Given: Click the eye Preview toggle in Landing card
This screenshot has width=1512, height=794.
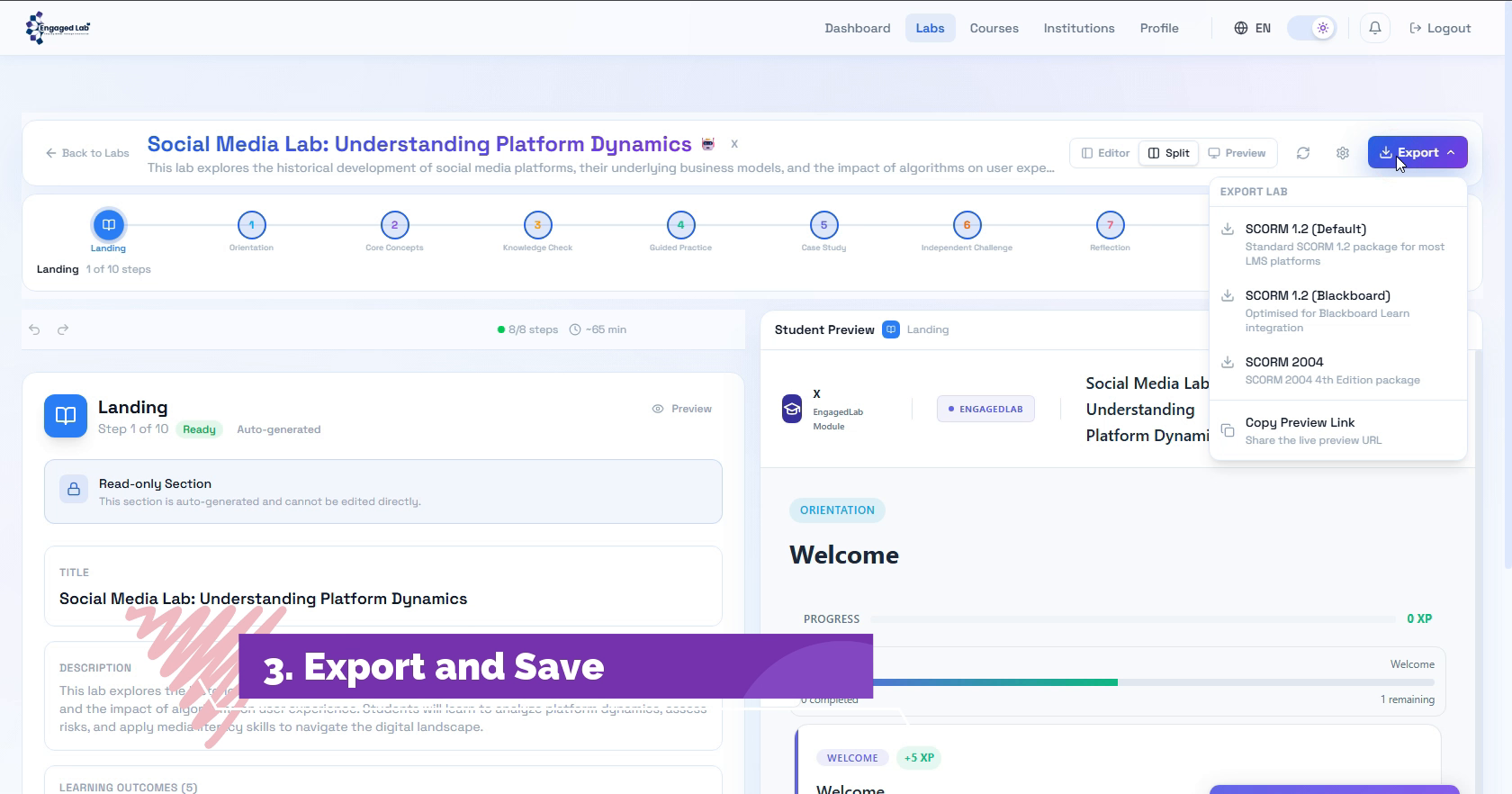Looking at the screenshot, I should tap(681, 409).
